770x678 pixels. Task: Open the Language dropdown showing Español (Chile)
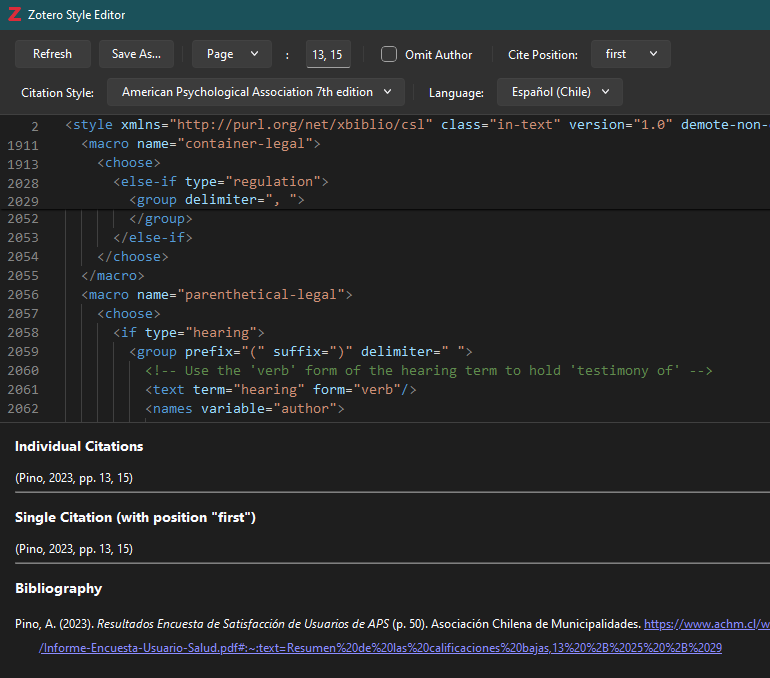click(x=560, y=92)
